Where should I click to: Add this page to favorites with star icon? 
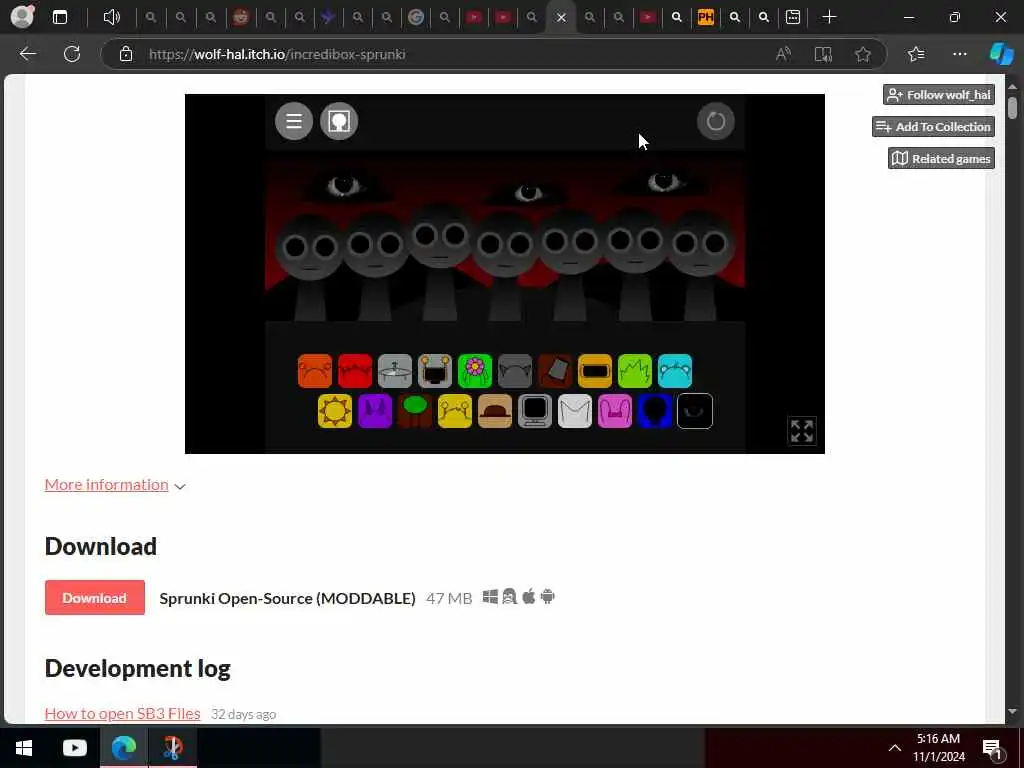pos(863,54)
